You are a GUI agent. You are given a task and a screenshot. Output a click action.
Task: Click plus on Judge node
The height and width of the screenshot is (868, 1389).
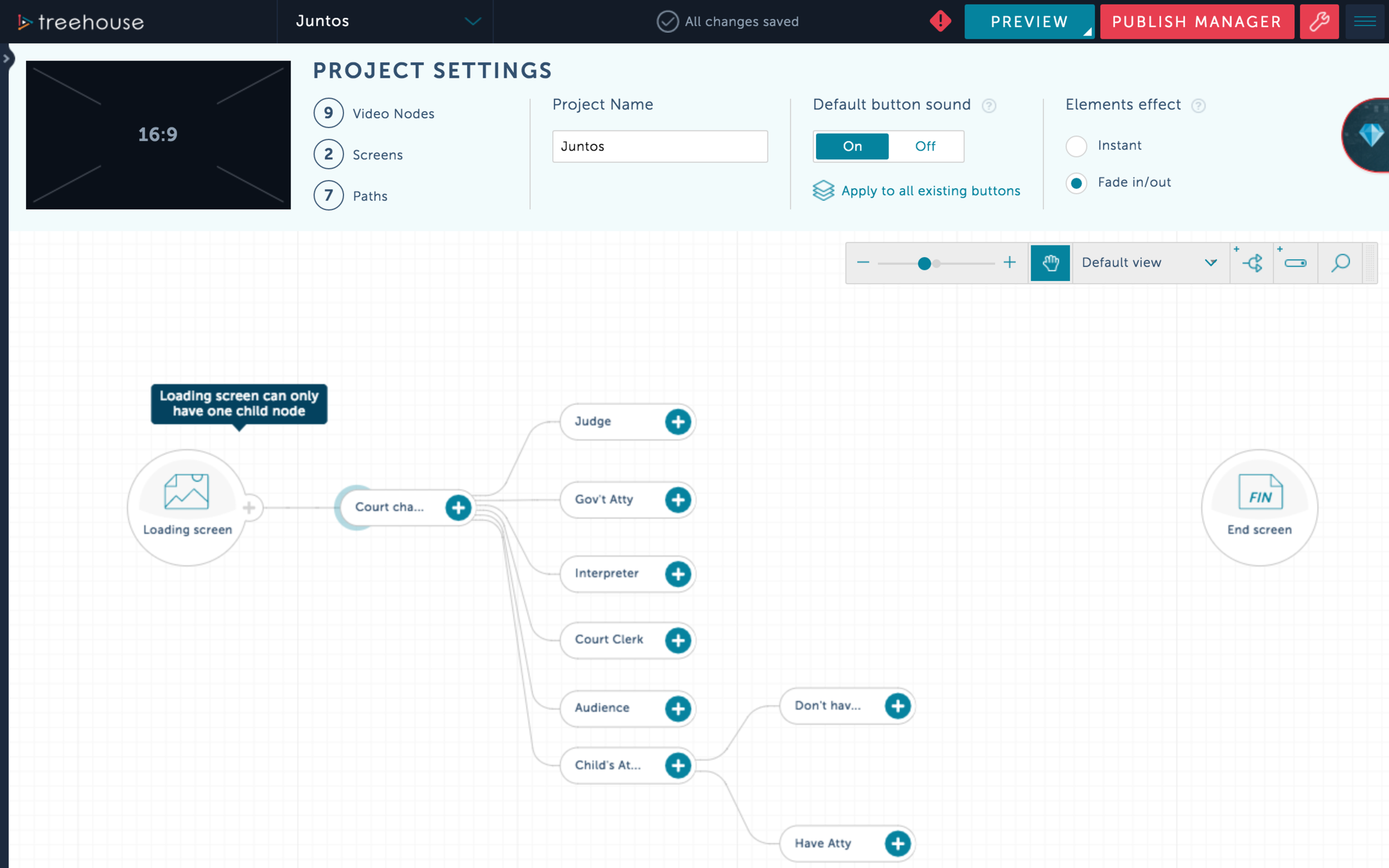[x=678, y=422]
